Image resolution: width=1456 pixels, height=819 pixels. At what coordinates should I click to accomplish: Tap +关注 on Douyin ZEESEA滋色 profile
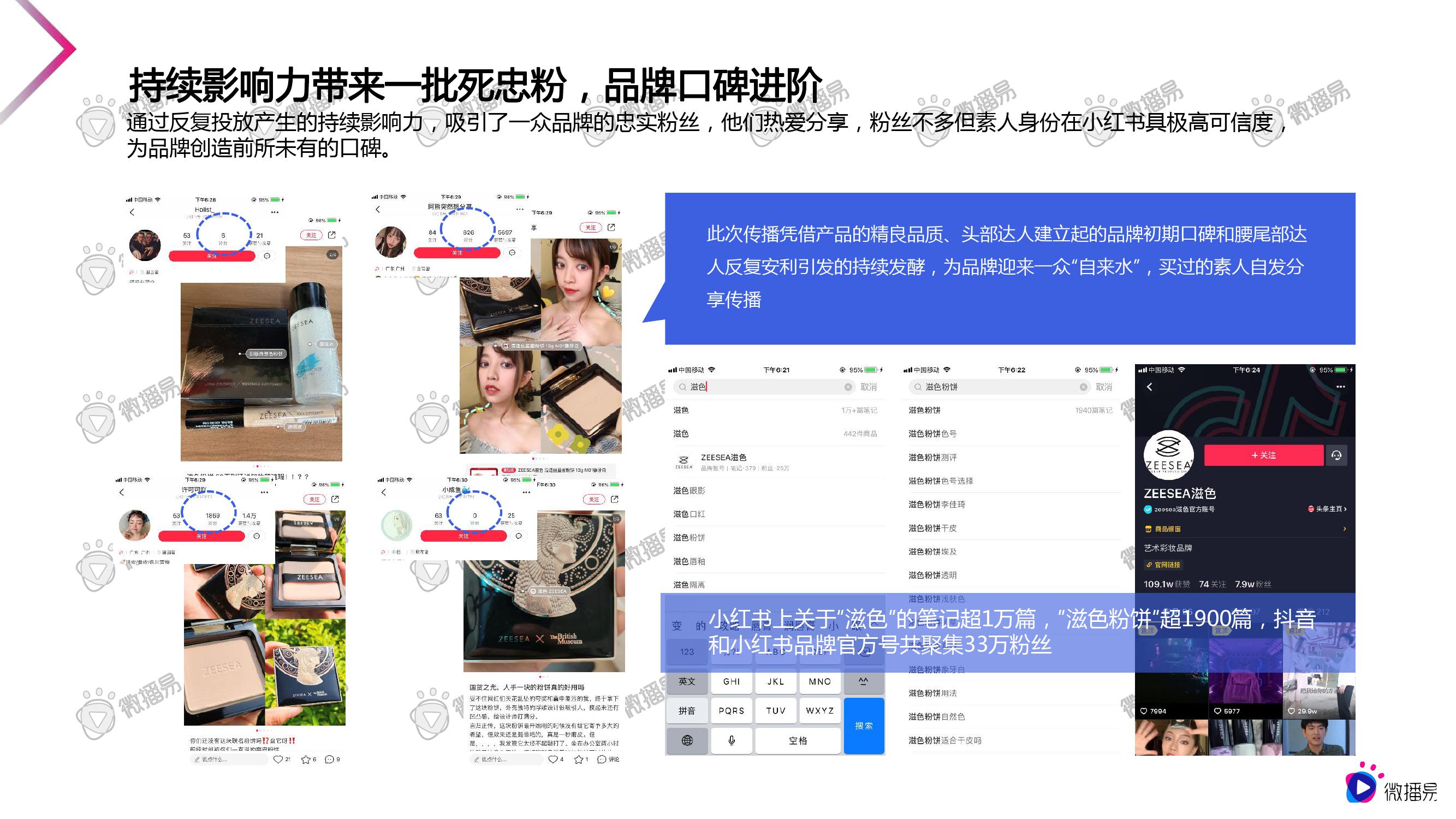[1264, 455]
